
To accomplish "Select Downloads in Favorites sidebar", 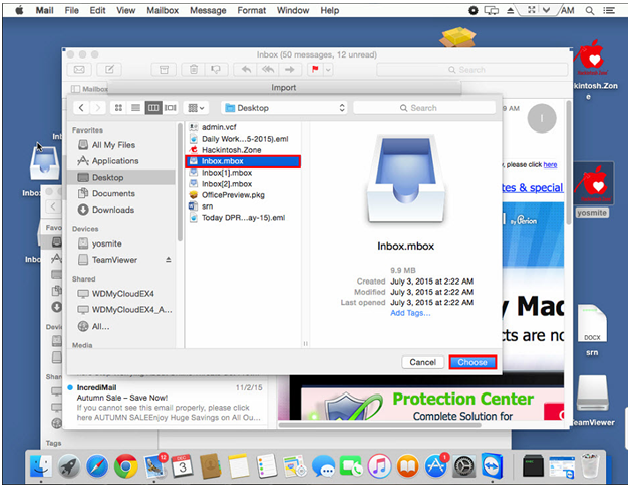I will click(x=112, y=210).
